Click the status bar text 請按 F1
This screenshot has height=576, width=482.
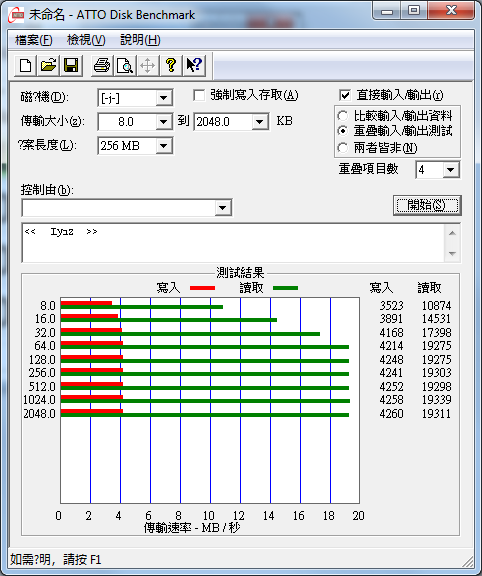(x=82, y=560)
